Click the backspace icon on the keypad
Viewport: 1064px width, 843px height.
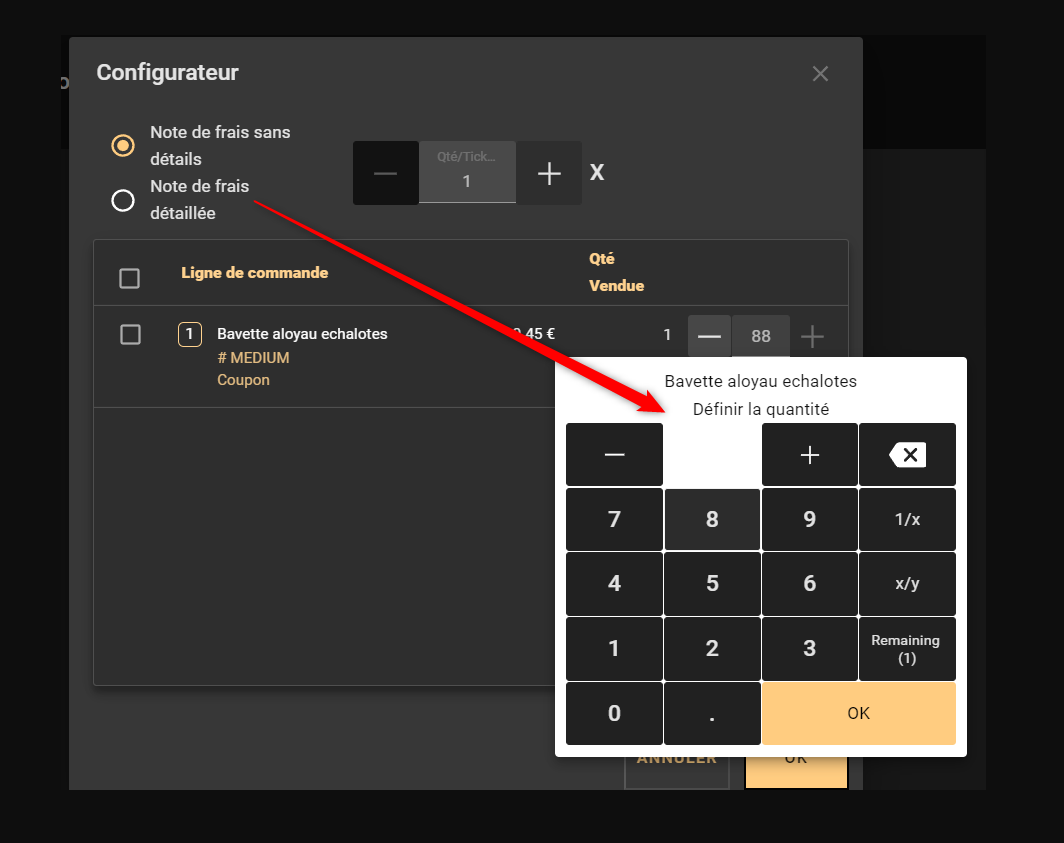[x=907, y=455]
